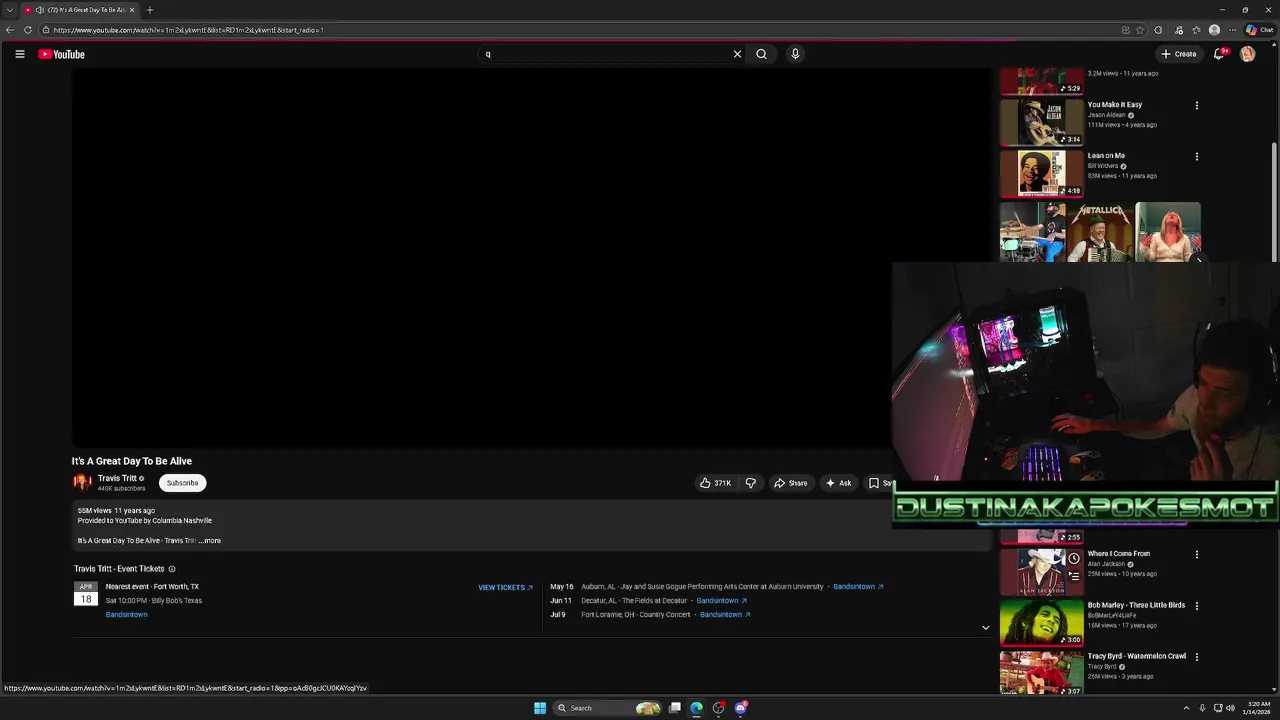Open options for Where I Come From
This screenshot has width=1280, height=720.
(1196, 554)
